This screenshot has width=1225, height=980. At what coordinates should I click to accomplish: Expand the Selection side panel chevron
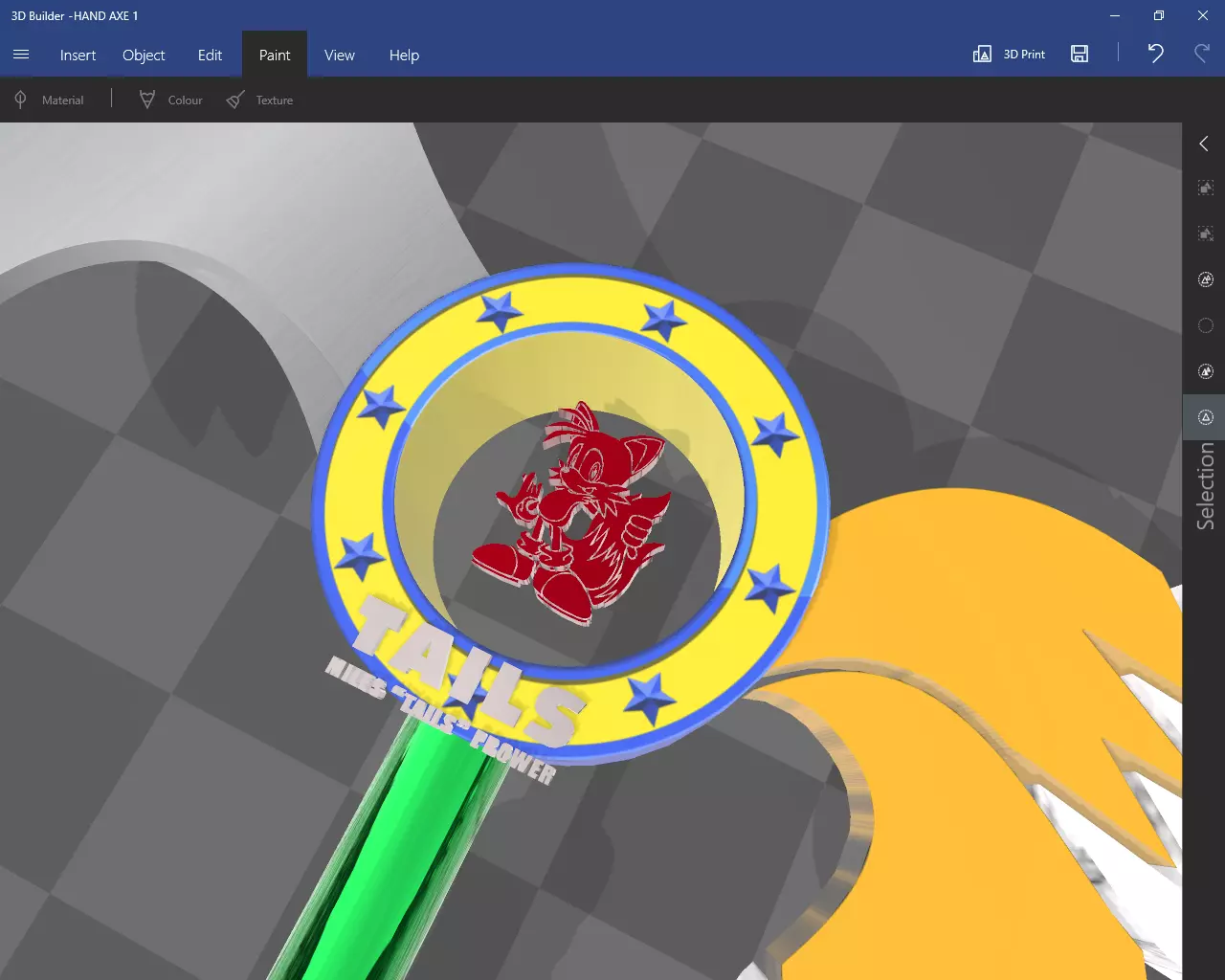tap(1204, 144)
